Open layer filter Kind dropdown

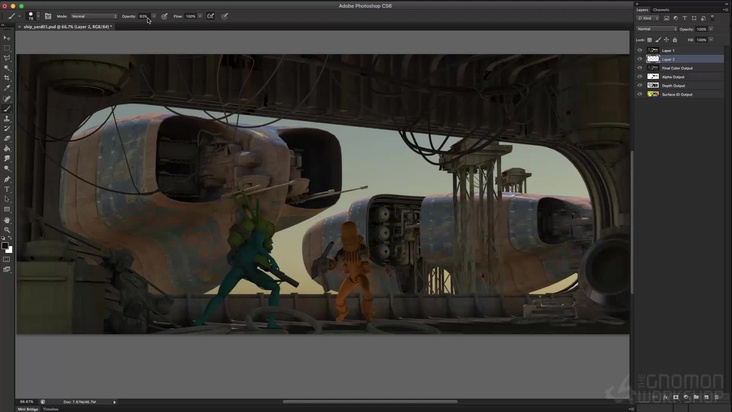click(x=648, y=18)
